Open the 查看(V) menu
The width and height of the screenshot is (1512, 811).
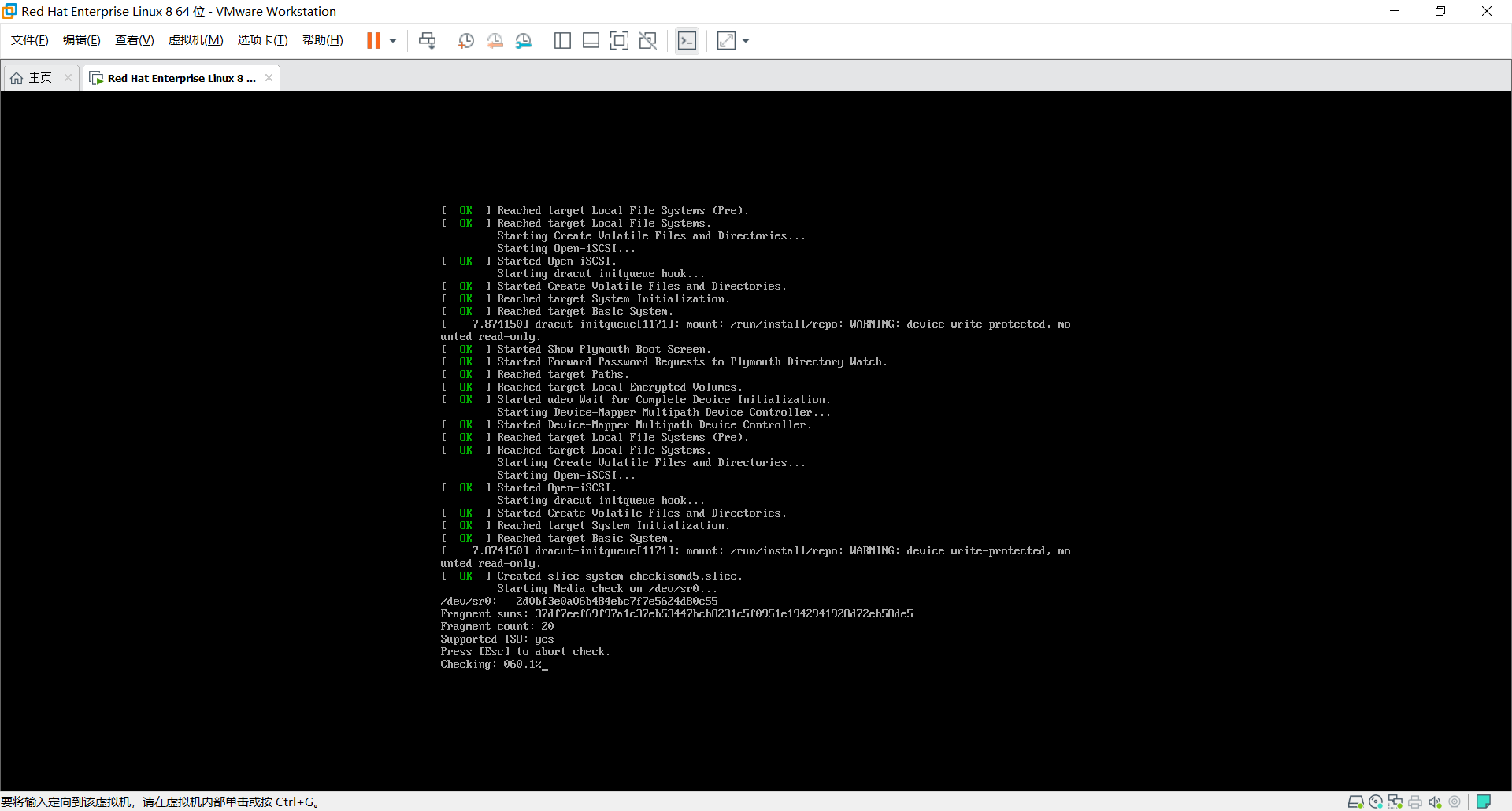[x=135, y=40]
